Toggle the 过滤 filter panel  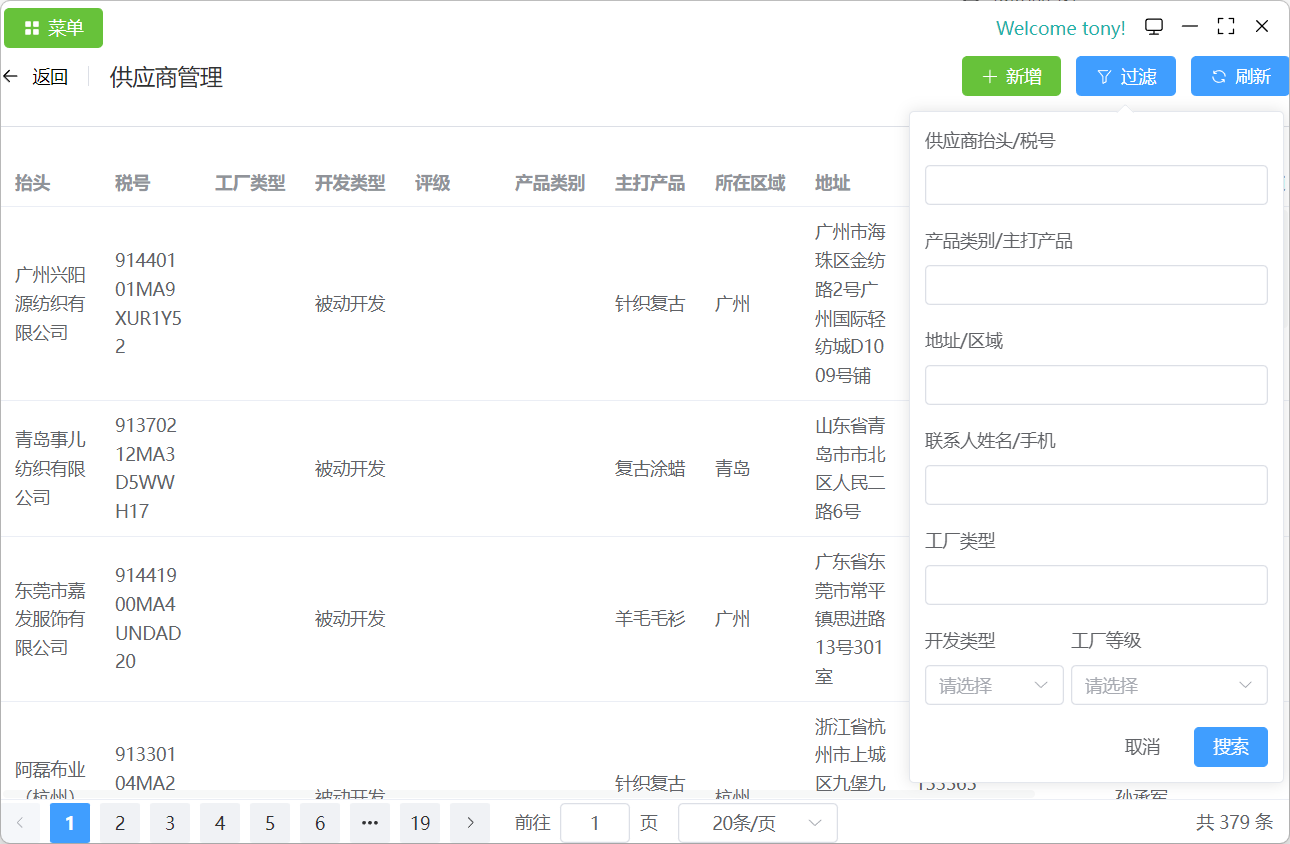pos(1125,77)
